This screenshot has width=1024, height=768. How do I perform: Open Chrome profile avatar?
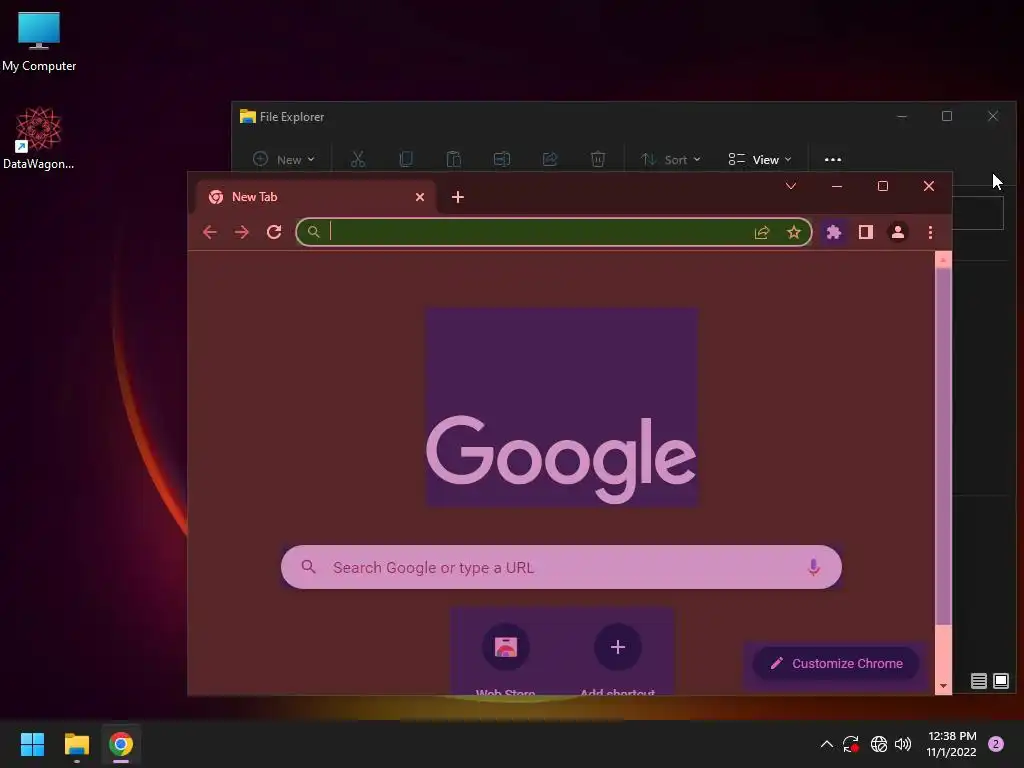(898, 232)
